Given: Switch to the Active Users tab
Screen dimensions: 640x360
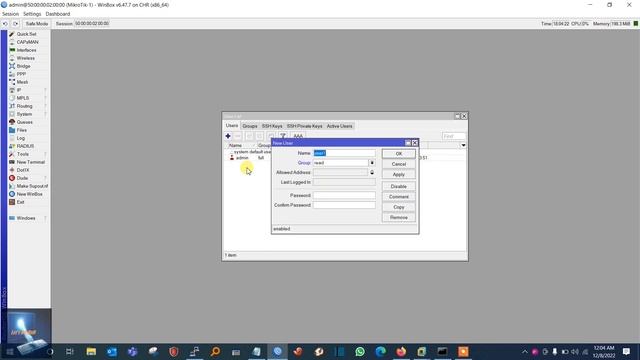Looking at the screenshot, I should point(340,126).
